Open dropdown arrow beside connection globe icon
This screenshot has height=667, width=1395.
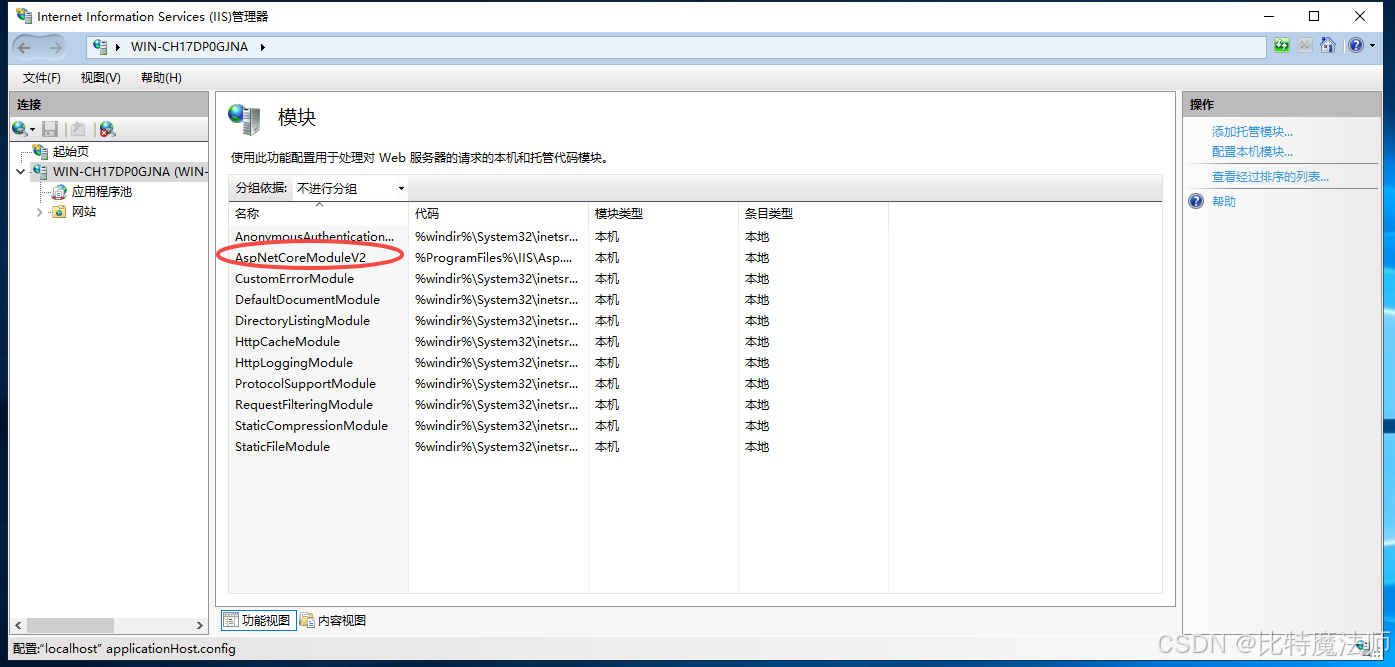[x=33, y=129]
